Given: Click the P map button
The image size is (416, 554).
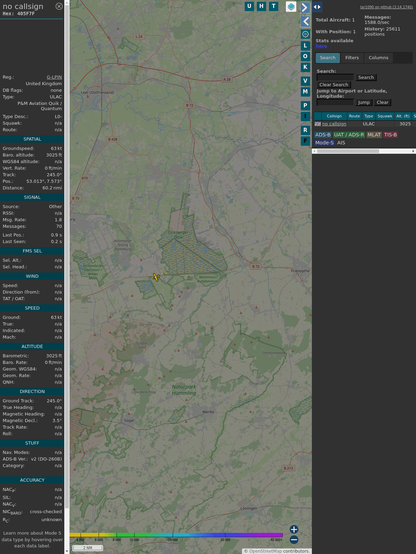Looking at the screenshot, I should click(305, 105).
